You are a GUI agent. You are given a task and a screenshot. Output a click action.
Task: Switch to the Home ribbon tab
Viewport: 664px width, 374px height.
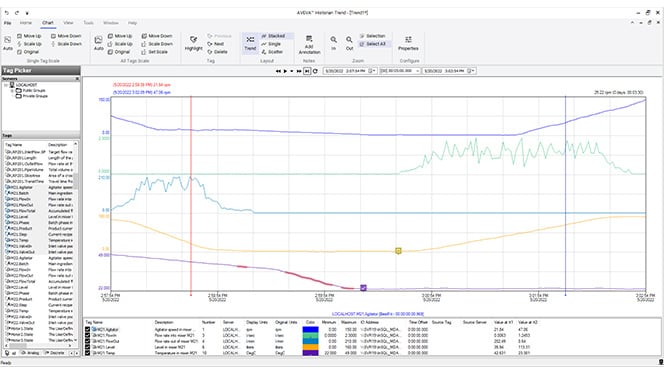tap(26, 23)
